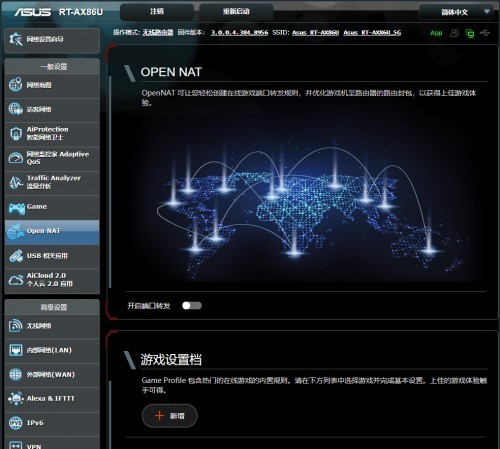Expand the language dropdown arrow
The height and width of the screenshot is (449, 500).
[x=487, y=12]
